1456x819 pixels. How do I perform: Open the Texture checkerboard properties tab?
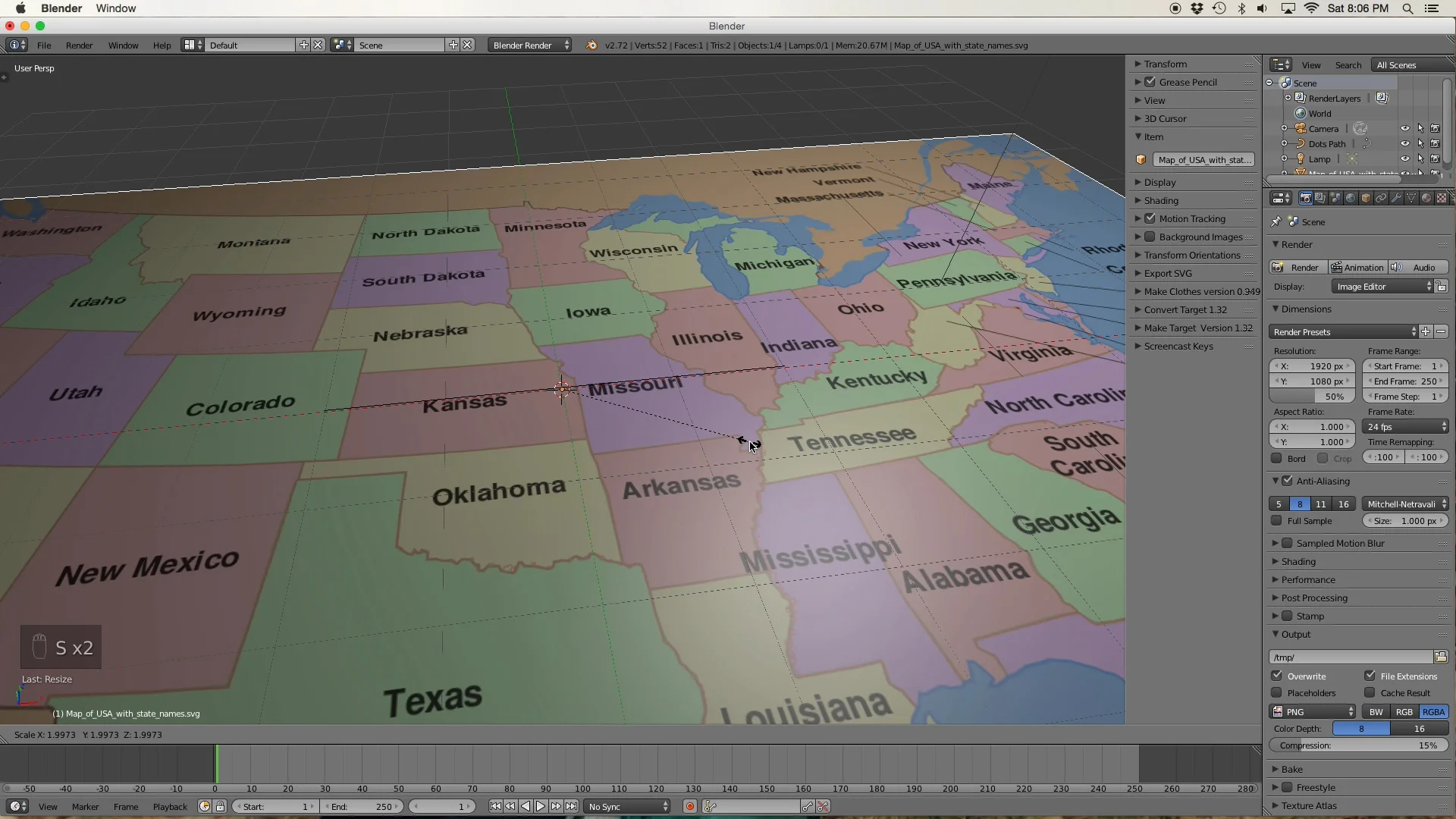tap(1442, 198)
